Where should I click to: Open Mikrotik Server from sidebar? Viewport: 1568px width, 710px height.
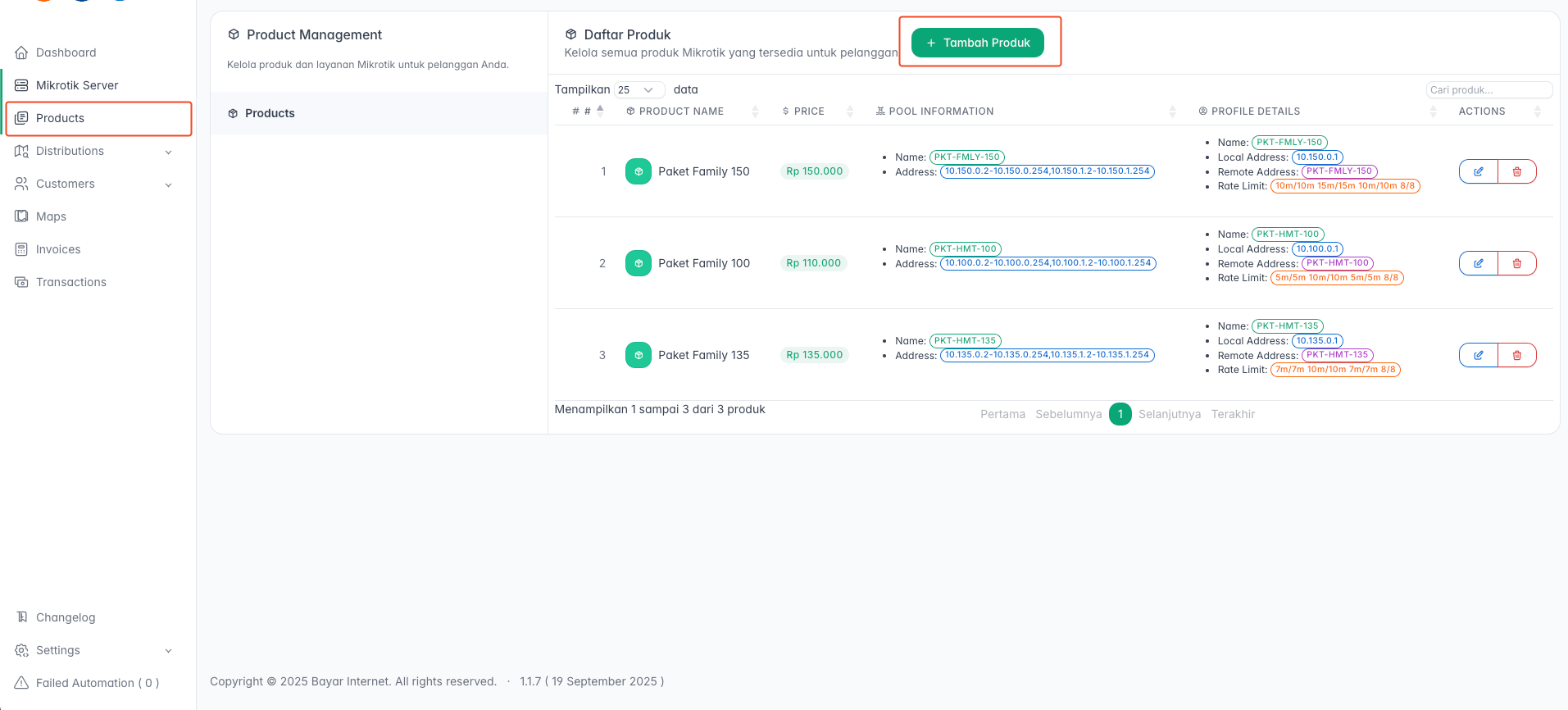pyautogui.click(x=77, y=85)
